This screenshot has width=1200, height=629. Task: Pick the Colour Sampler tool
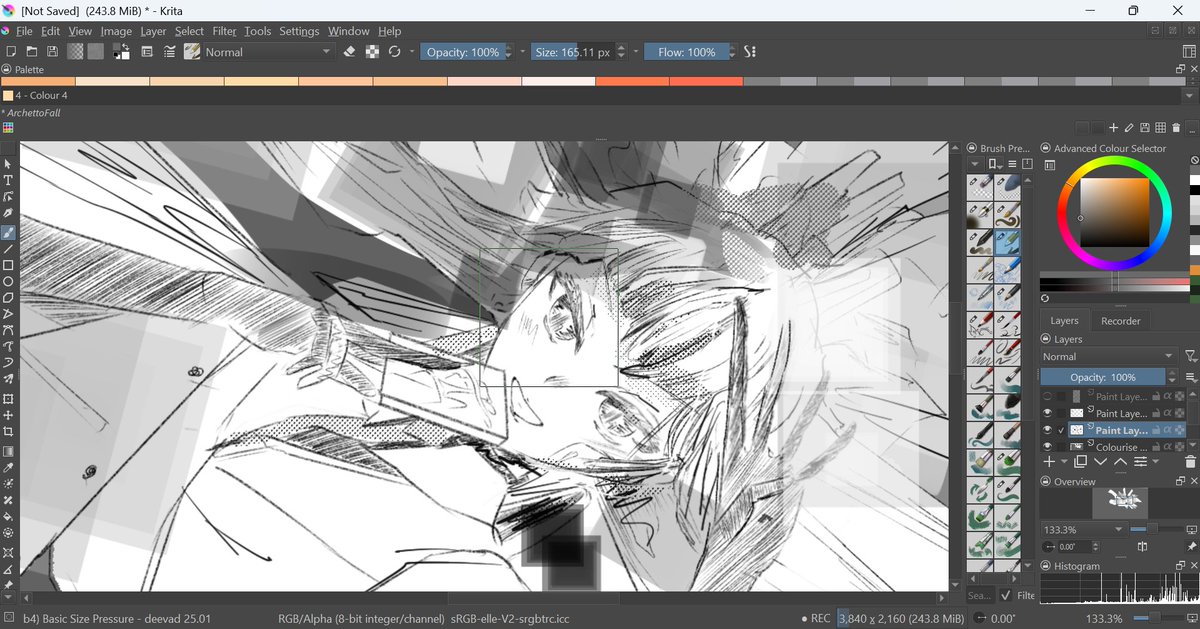(8, 467)
